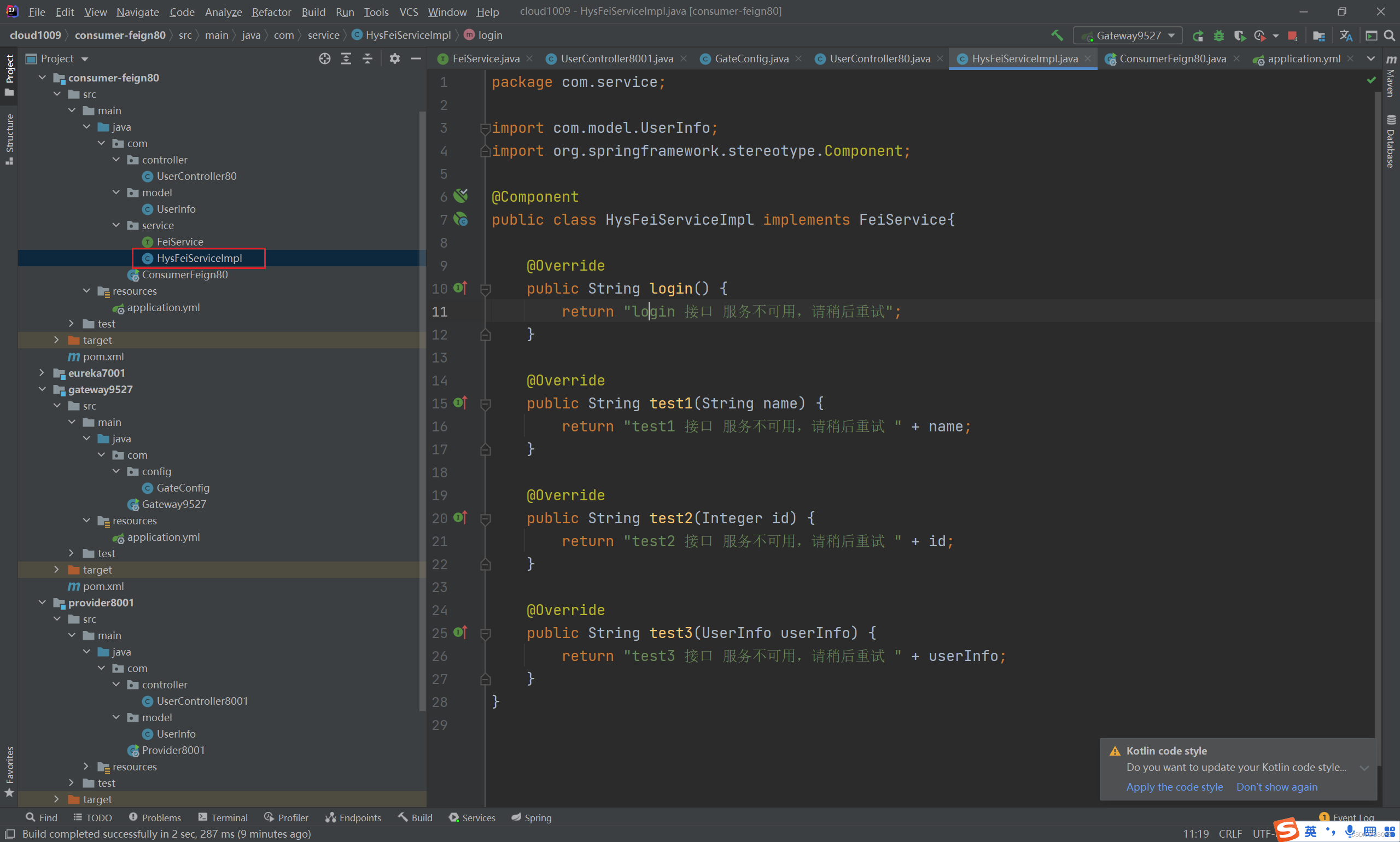Viewport: 1400px width, 842px height.
Task: Collapse the gateway9527 module tree
Action: pos(42,390)
